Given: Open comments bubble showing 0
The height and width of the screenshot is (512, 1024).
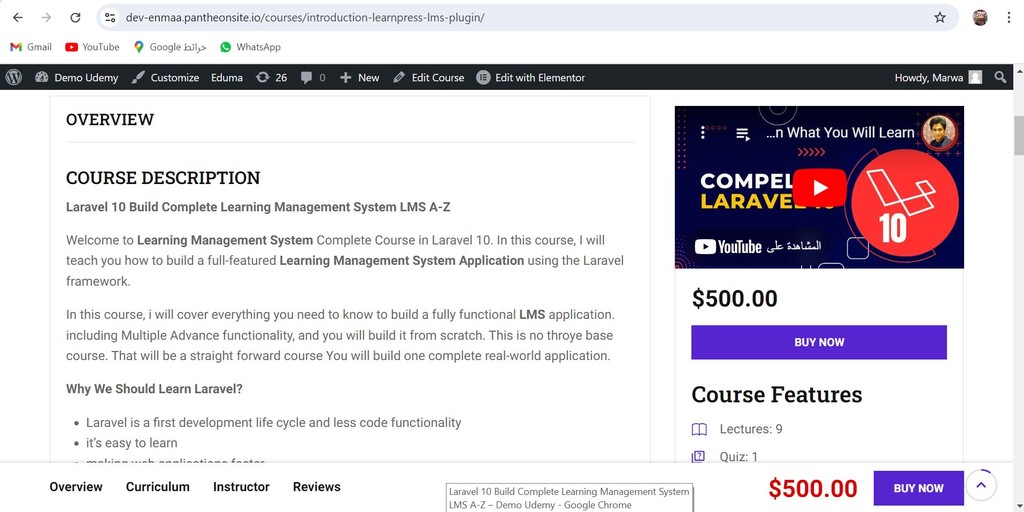Looking at the screenshot, I should tap(313, 77).
